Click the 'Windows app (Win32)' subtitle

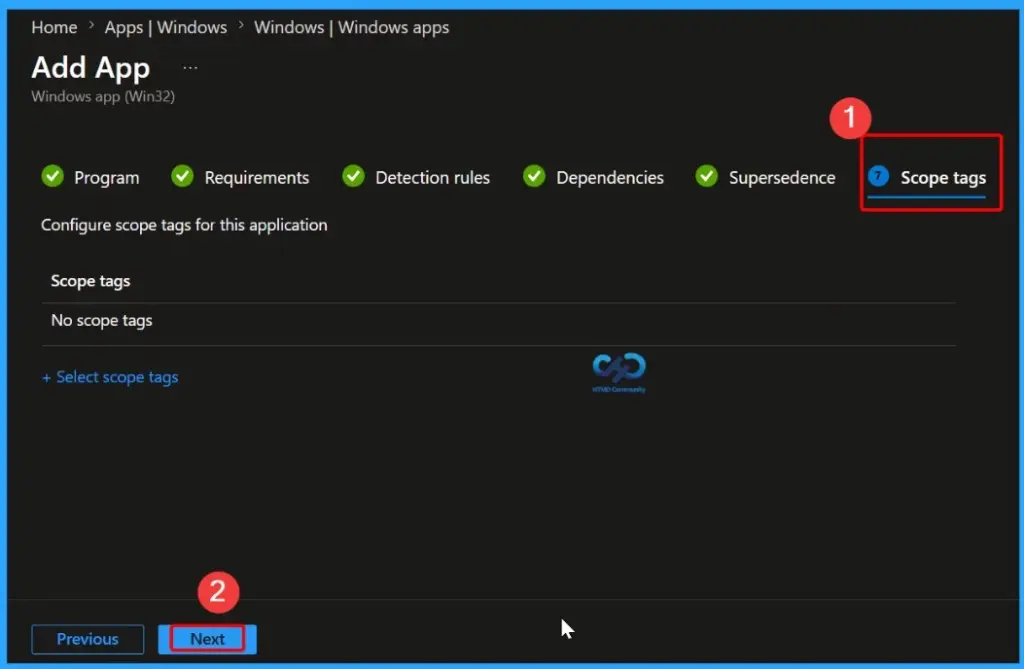(103, 96)
